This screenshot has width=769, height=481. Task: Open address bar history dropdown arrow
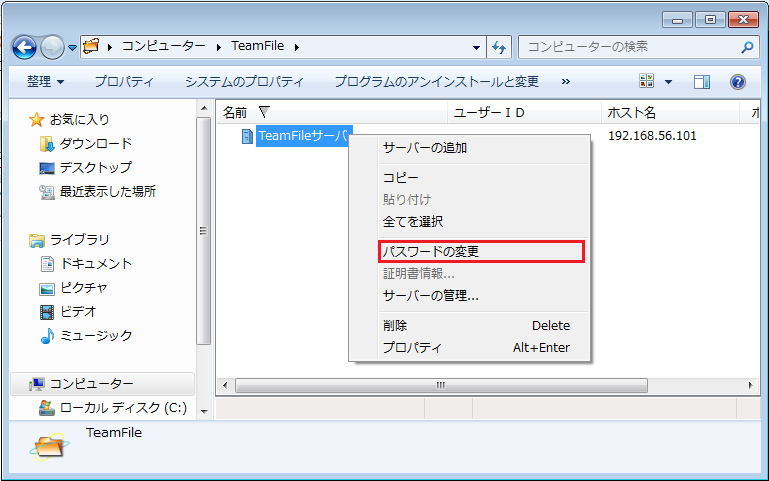pyautogui.click(x=476, y=47)
